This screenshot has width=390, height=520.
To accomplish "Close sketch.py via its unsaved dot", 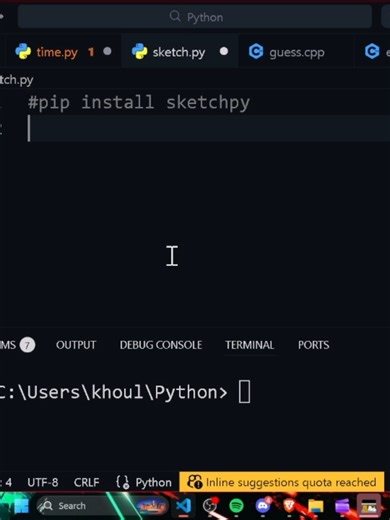I will point(224,51).
